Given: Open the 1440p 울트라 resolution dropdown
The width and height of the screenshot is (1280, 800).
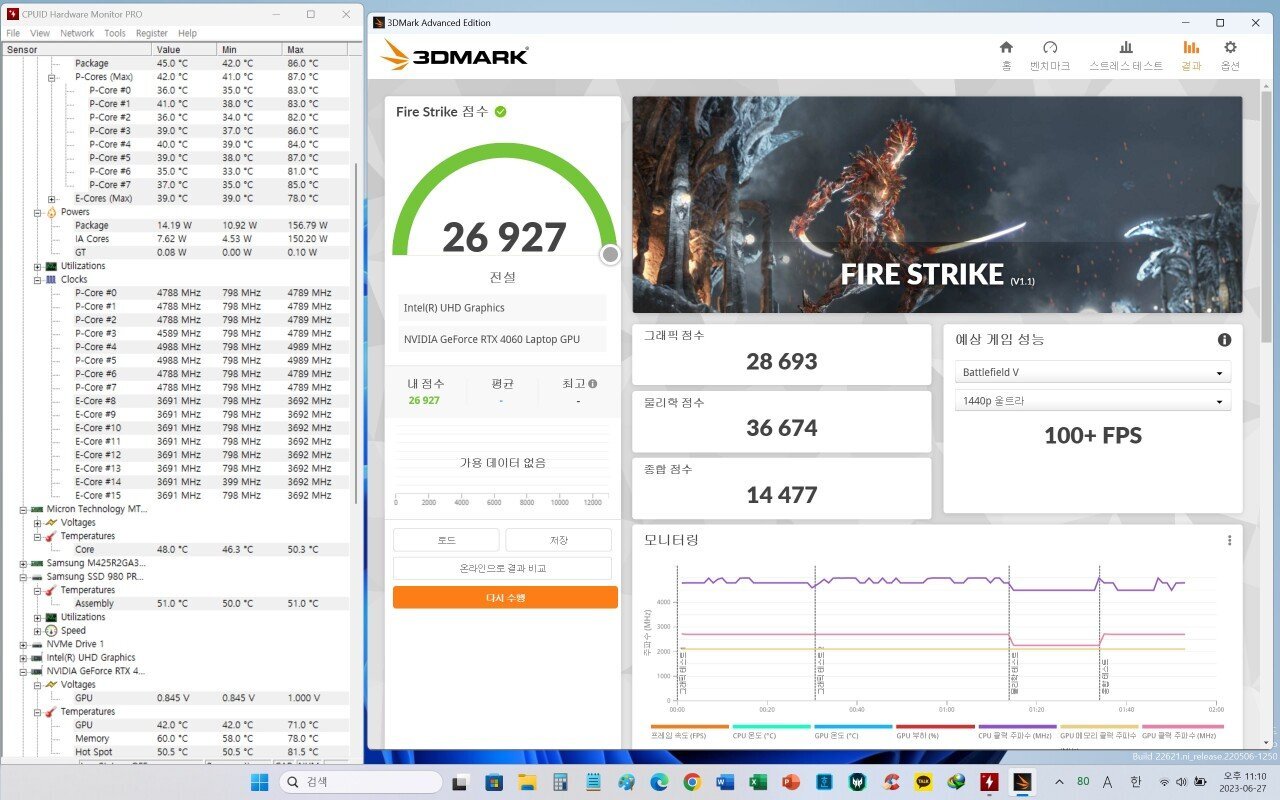Looking at the screenshot, I should [1092, 401].
